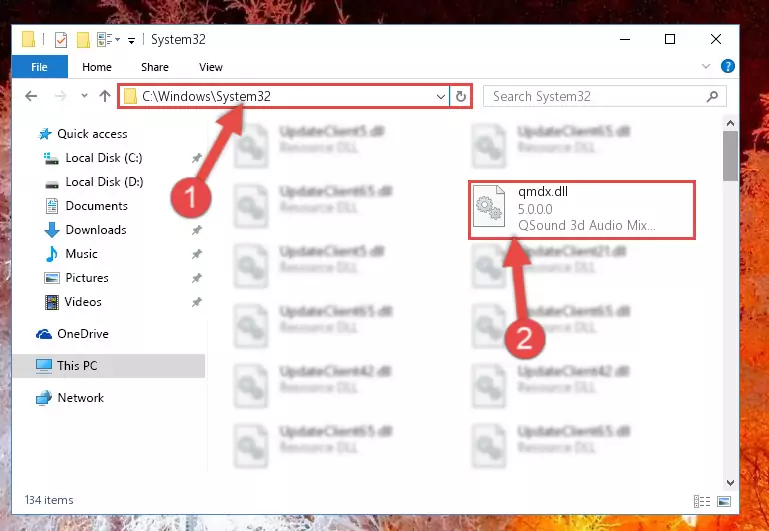The height and width of the screenshot is (531, 769).
Task: Click the Properties icon in quick access toolbar
Action: pos(61,40)
